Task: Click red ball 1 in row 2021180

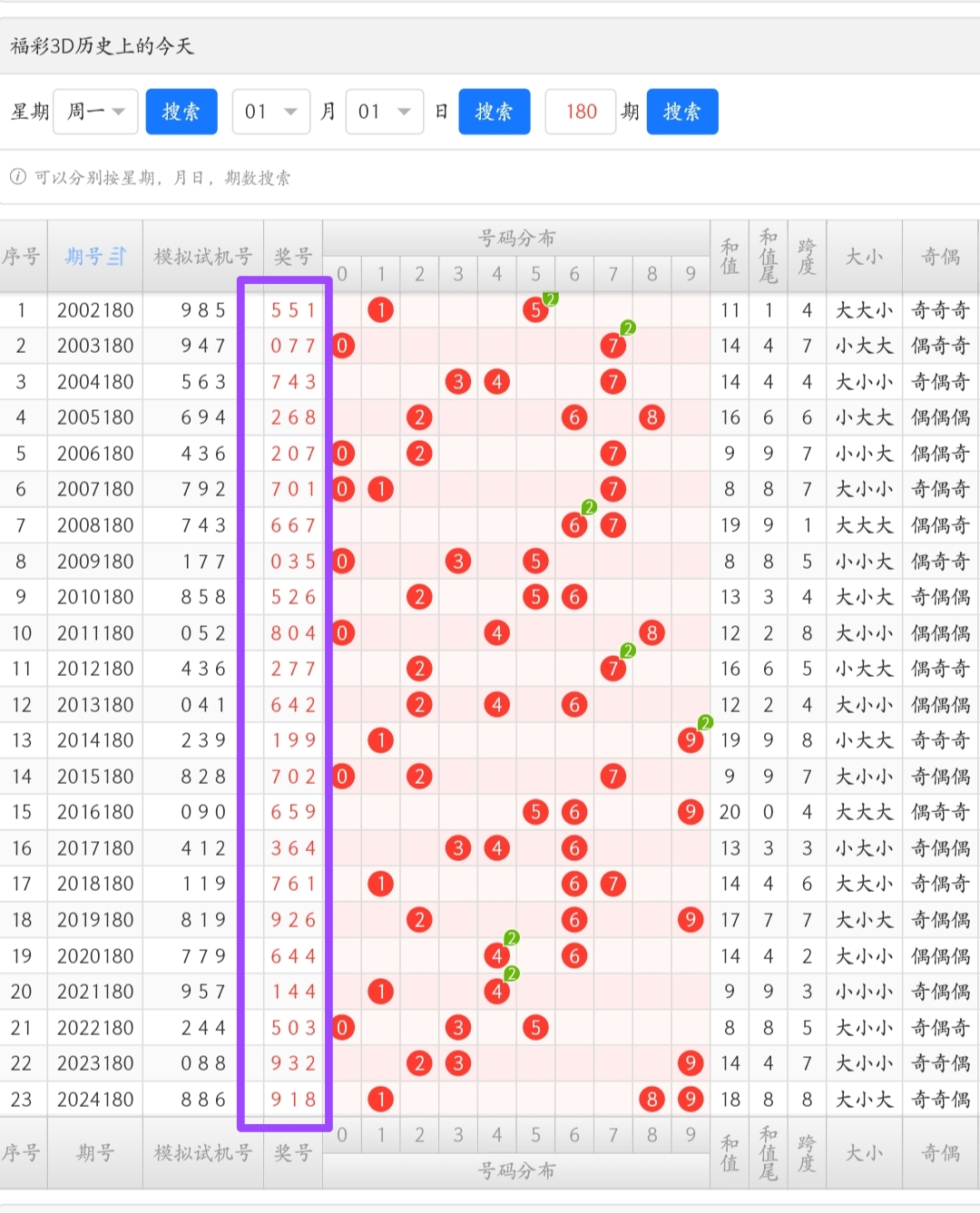Action: pos(381,992)
